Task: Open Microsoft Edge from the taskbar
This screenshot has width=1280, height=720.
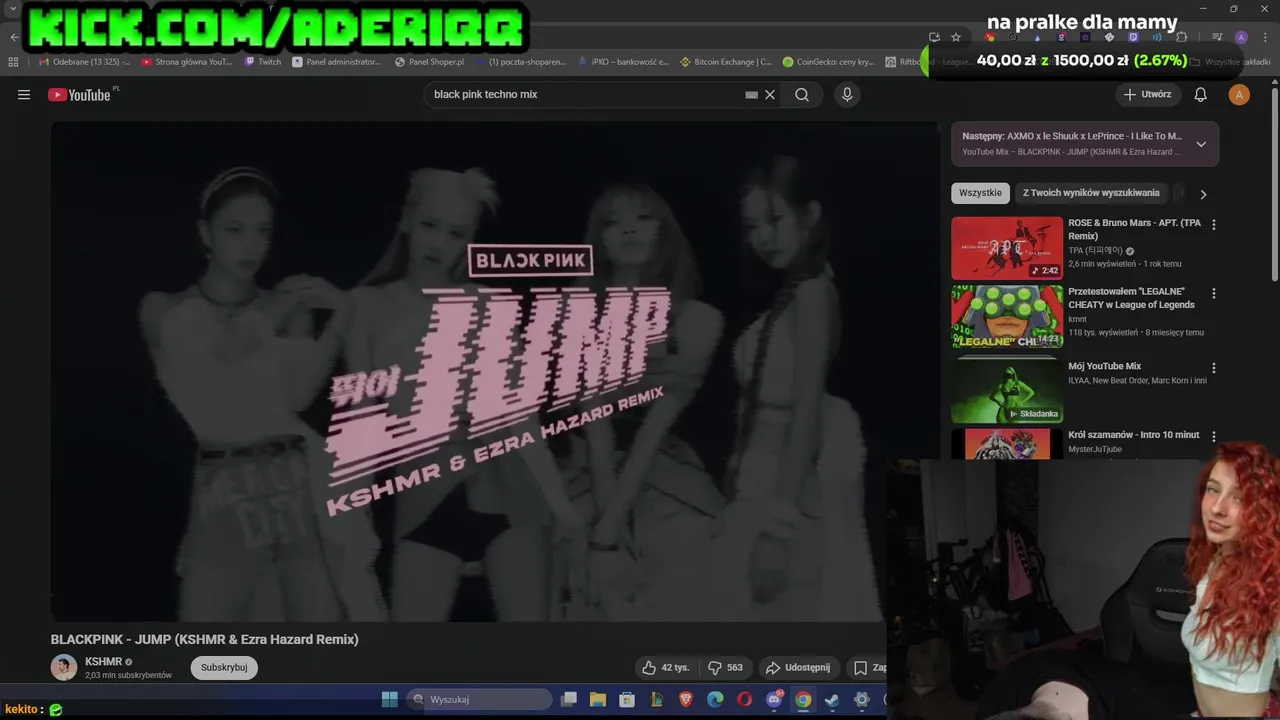Action: coord(715,700)
